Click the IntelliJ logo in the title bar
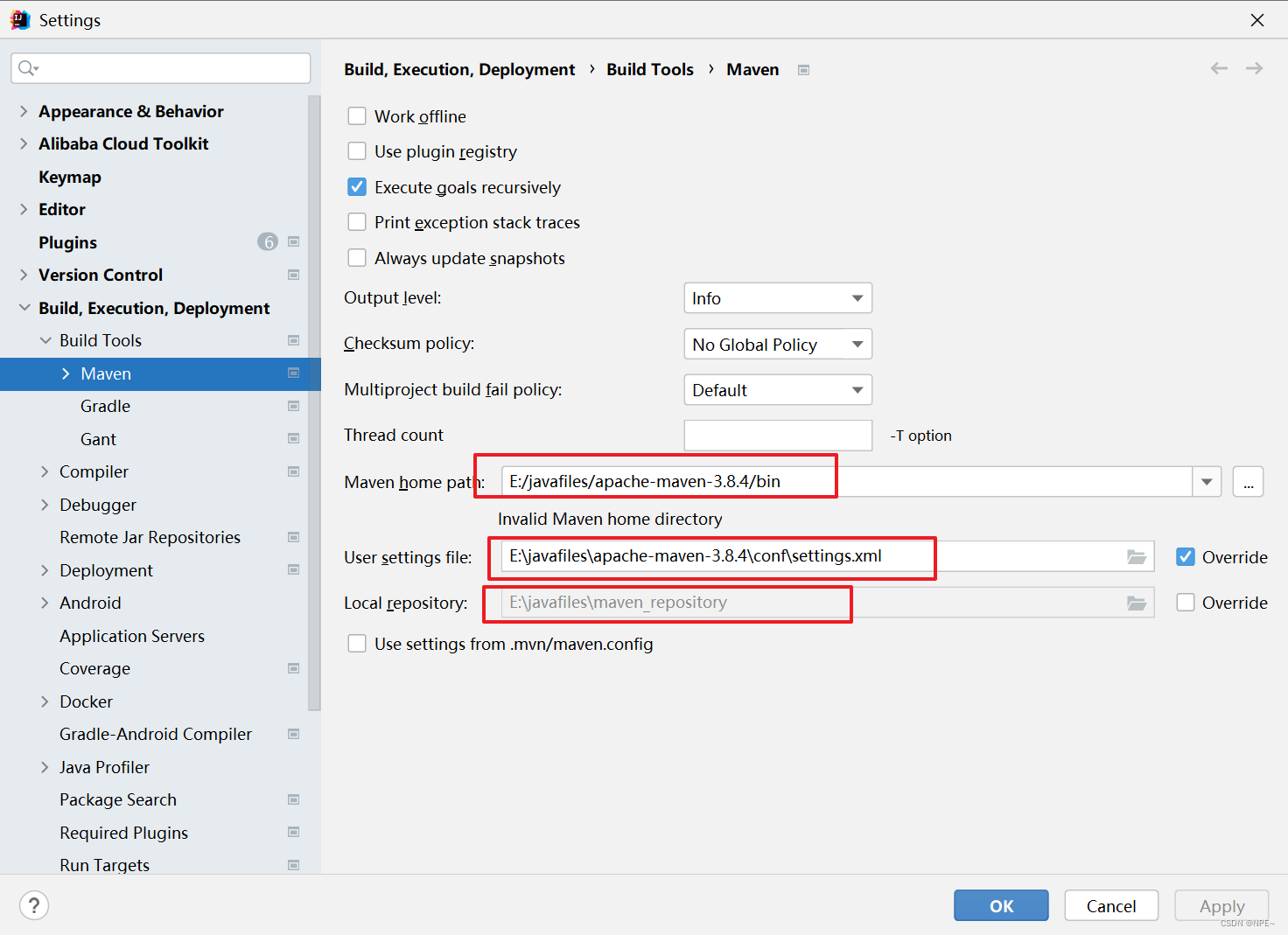The height and width of the screenshot is (935, 1288). 19,20
